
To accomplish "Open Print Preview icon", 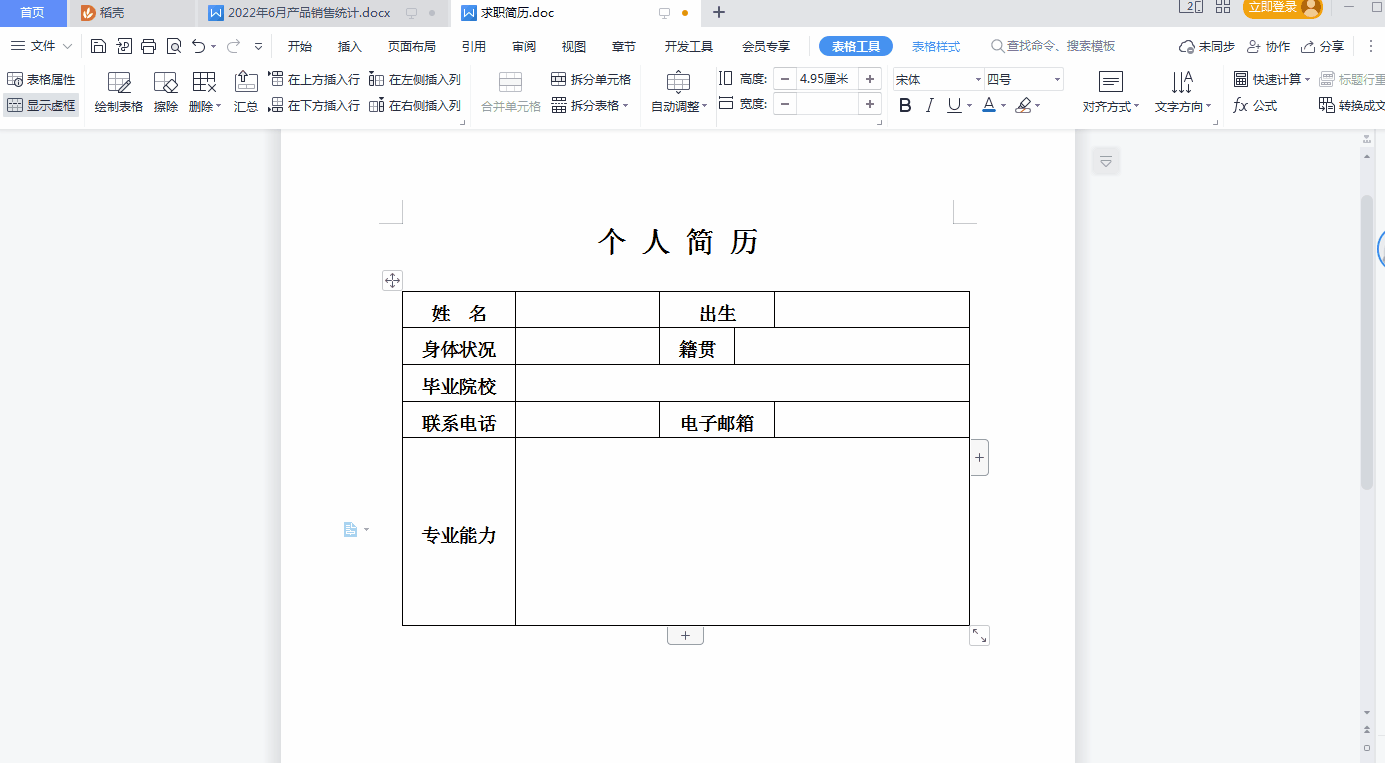I will click(x=174, y=46).
